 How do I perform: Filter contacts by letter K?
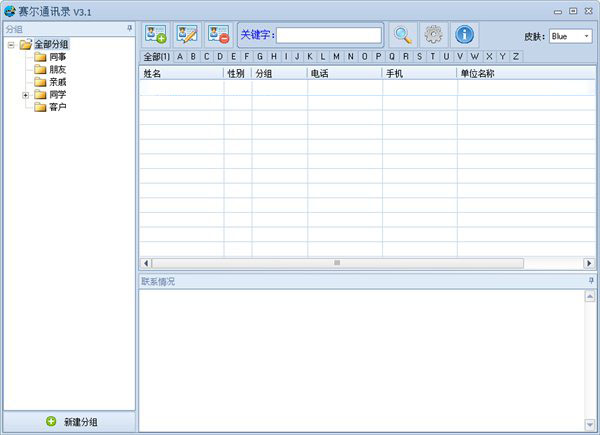tap(310, 57)
